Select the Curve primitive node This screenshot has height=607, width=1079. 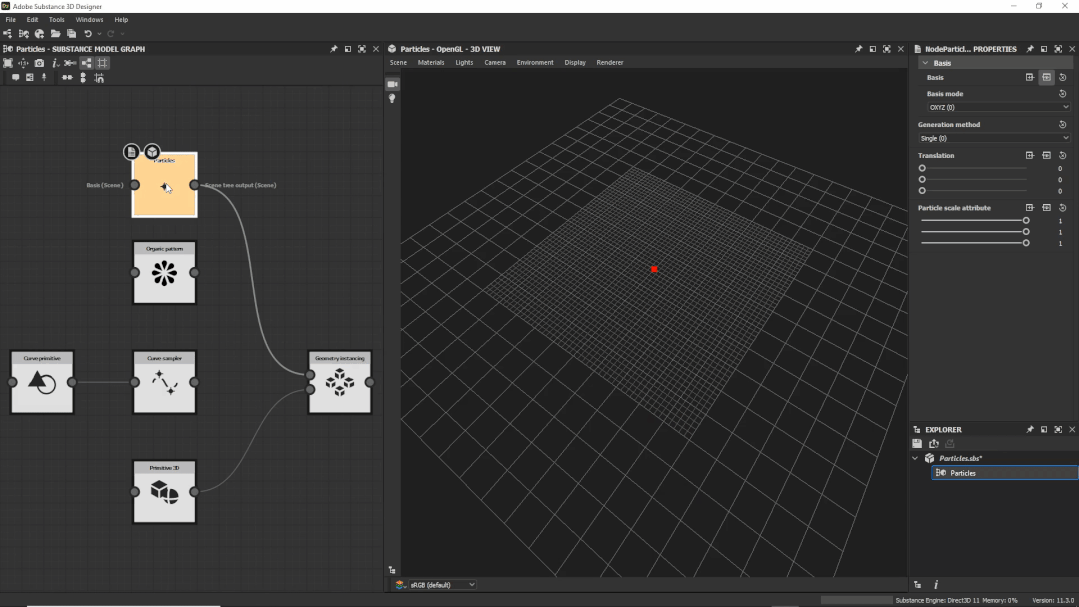[x=42, y=382]
